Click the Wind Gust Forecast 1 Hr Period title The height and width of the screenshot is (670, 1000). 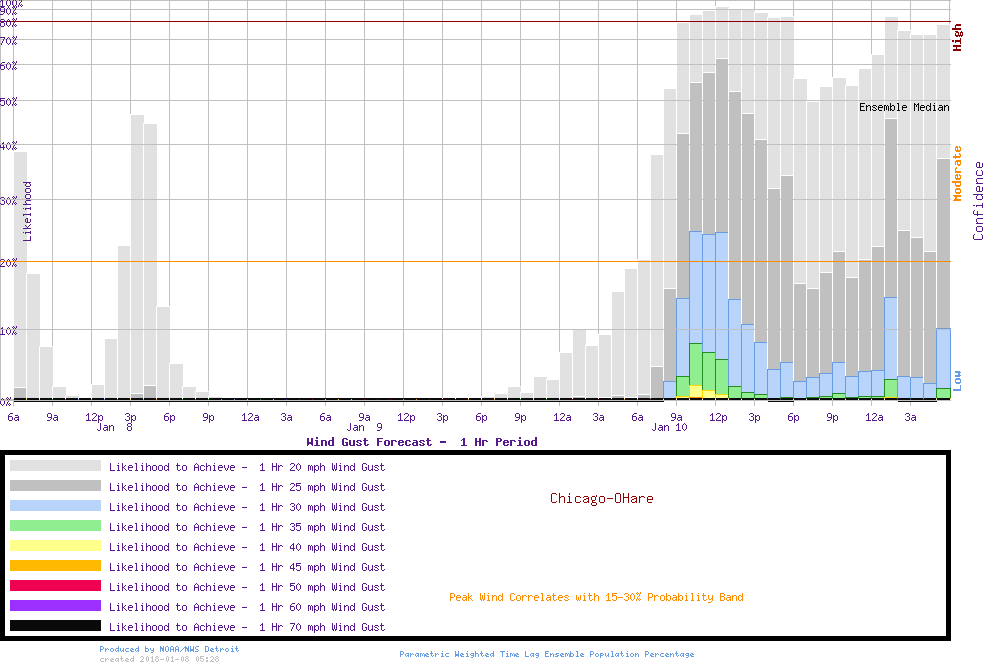point(421,442)
